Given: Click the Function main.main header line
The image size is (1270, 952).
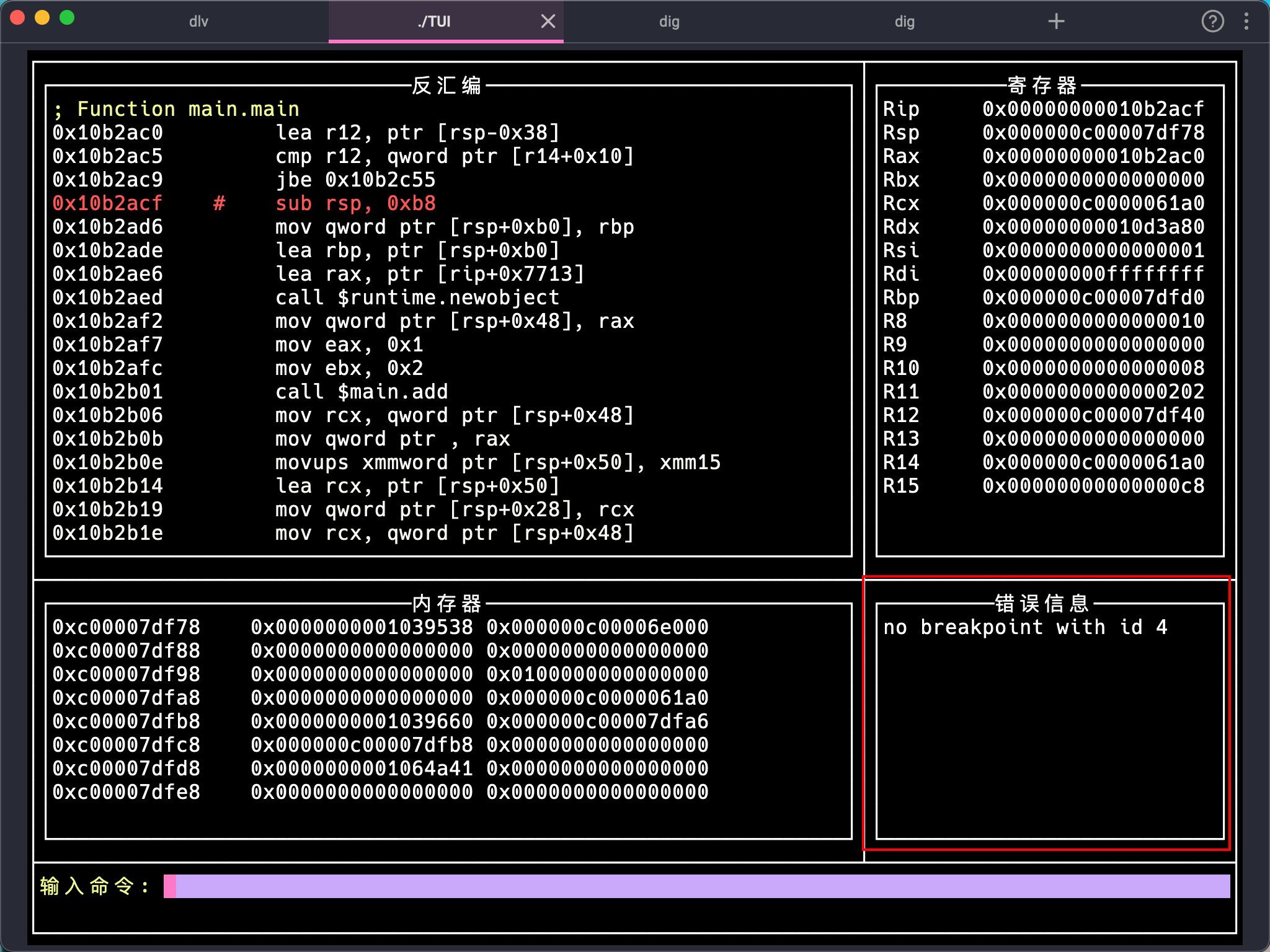Looking at the screenshot, I should click(176, 109).
